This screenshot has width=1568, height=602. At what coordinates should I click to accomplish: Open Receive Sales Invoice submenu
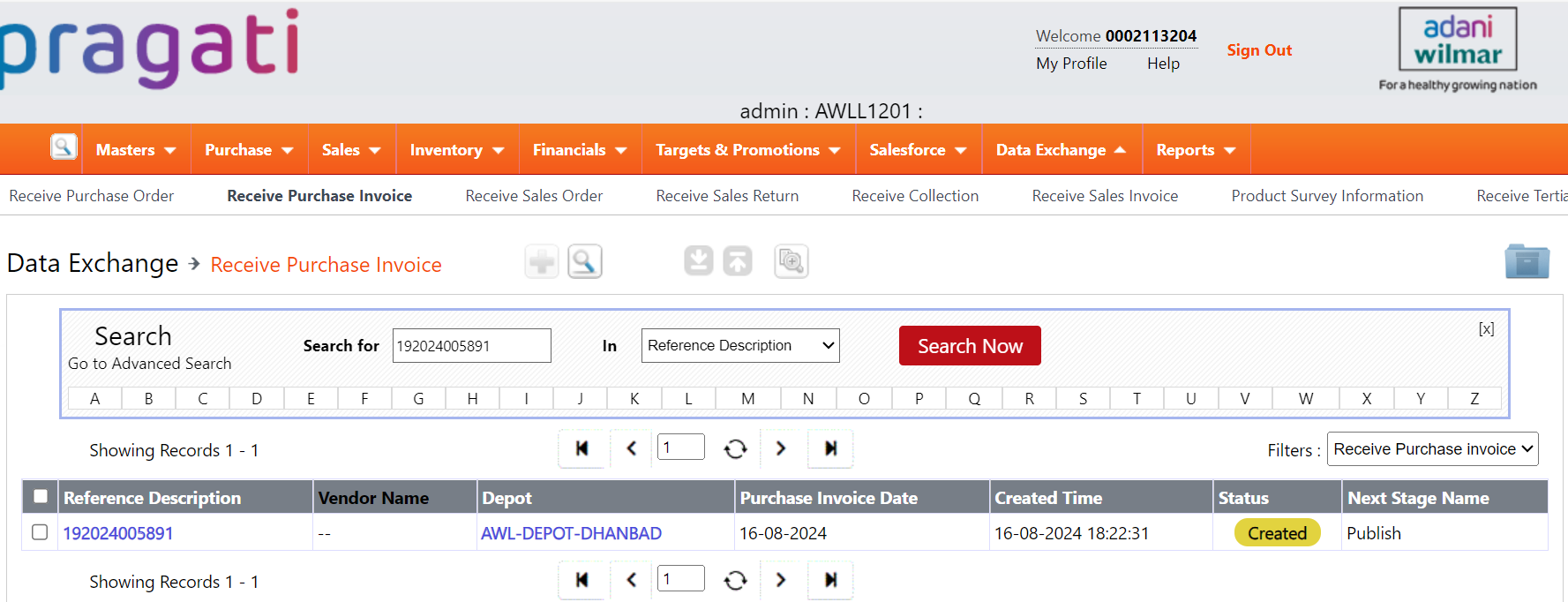pos(1105,196)
